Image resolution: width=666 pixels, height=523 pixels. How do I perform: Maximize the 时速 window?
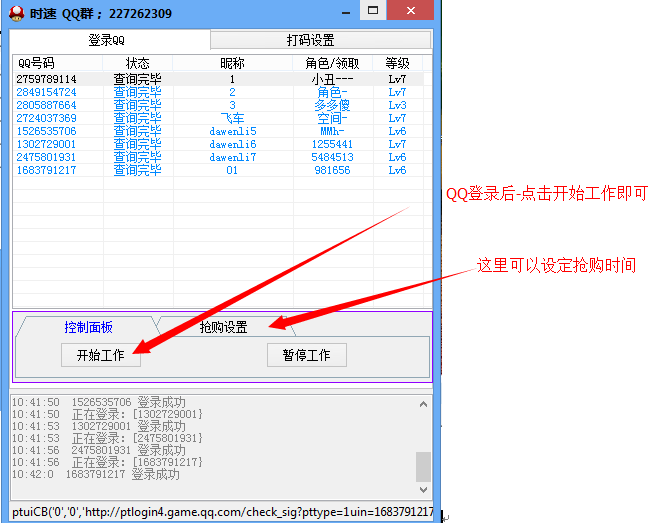[373, 11]
